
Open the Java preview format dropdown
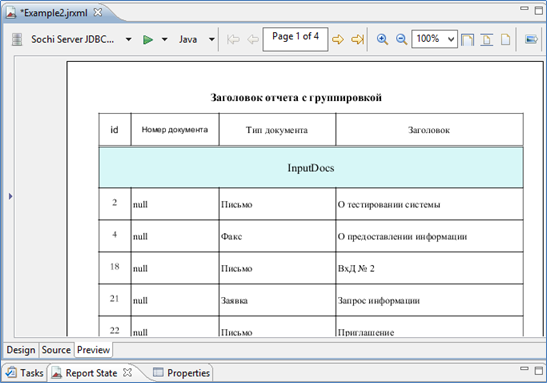(x=211, y=39)
